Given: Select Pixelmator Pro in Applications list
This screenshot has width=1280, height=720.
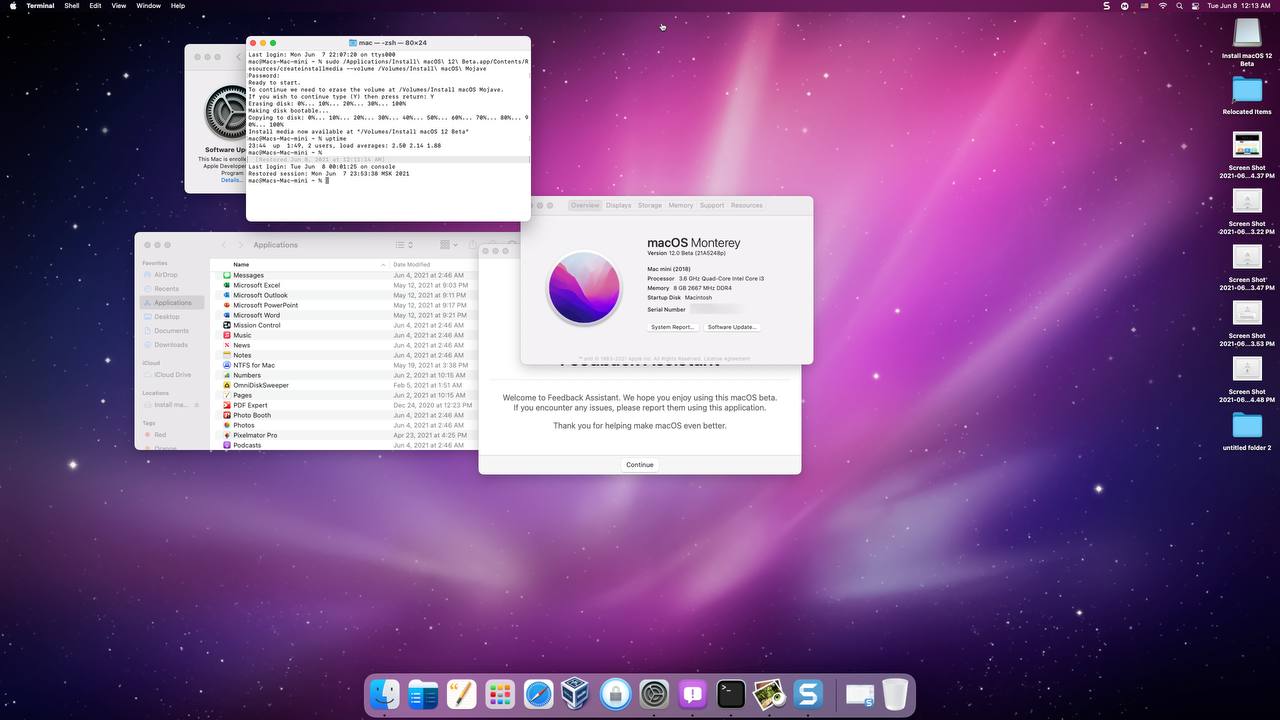Looking at the screenshot, I should coord(344,435).
